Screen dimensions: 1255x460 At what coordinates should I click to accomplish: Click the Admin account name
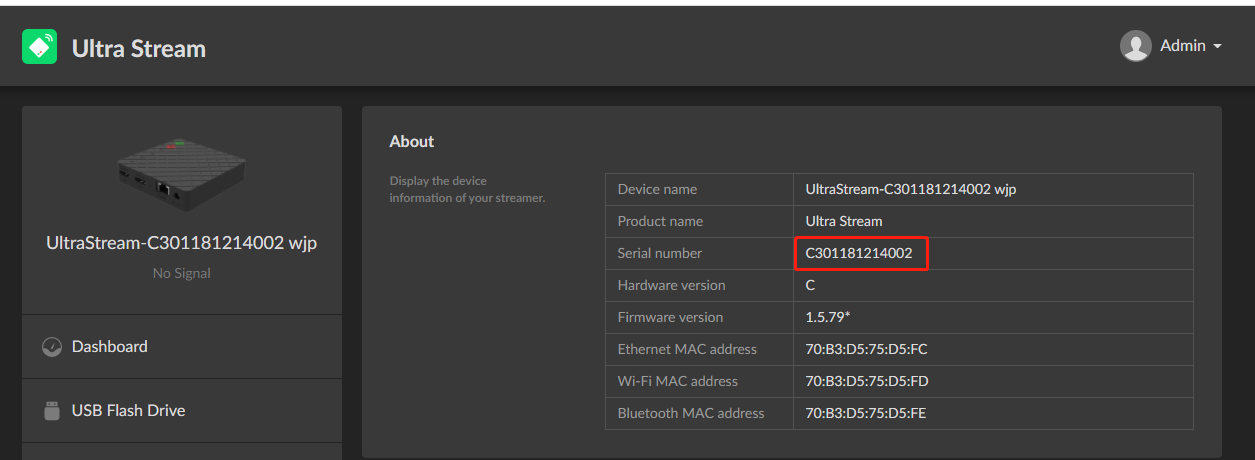1183,46
